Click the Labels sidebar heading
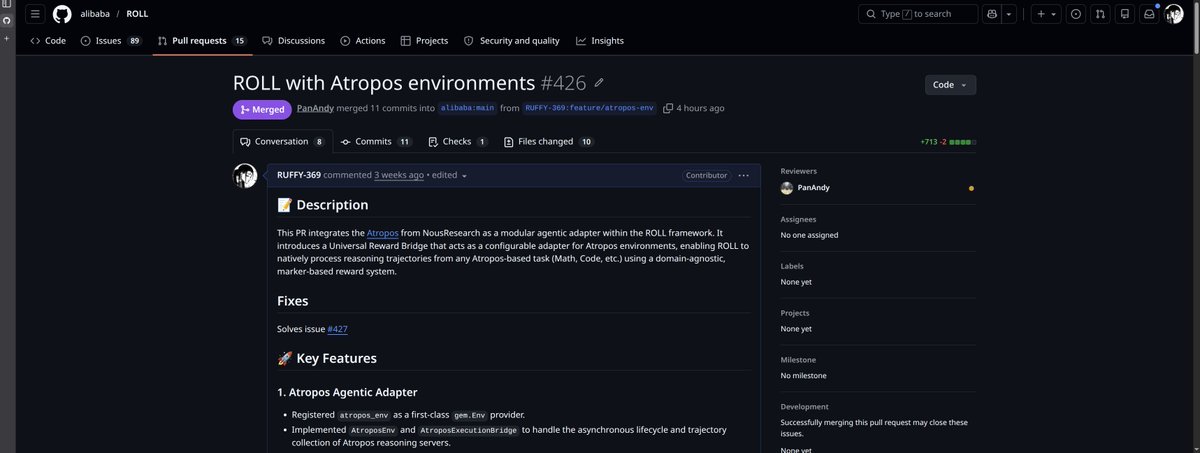 [793, 266]
